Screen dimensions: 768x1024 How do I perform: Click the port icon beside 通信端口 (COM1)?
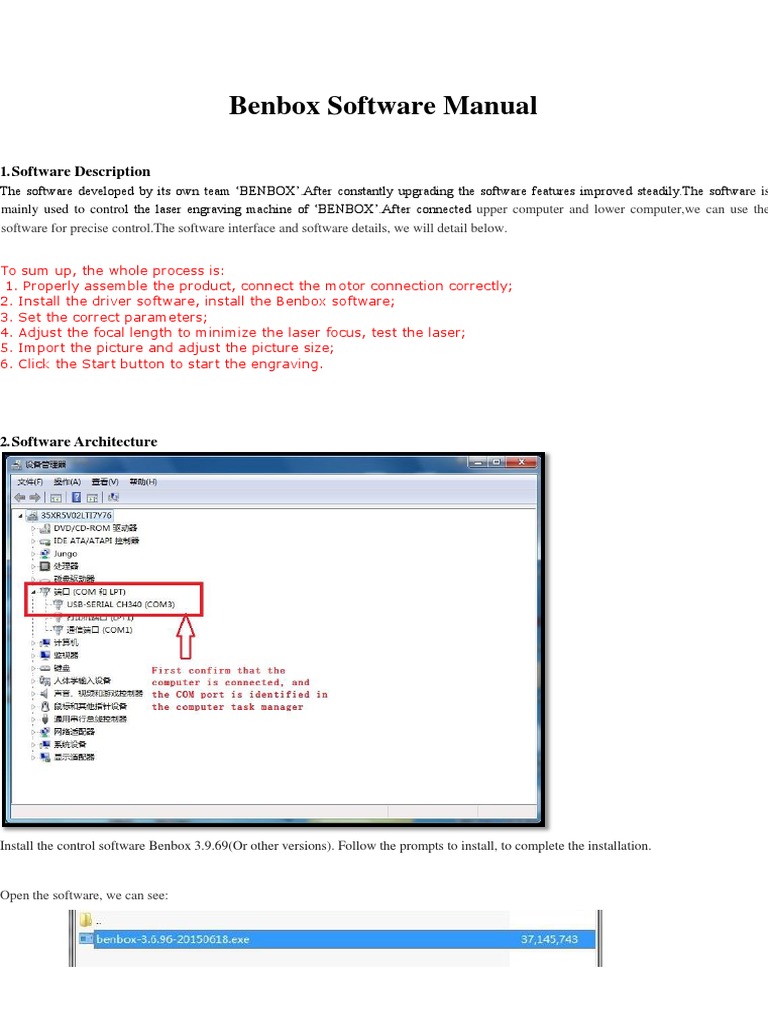click(58, 630)
